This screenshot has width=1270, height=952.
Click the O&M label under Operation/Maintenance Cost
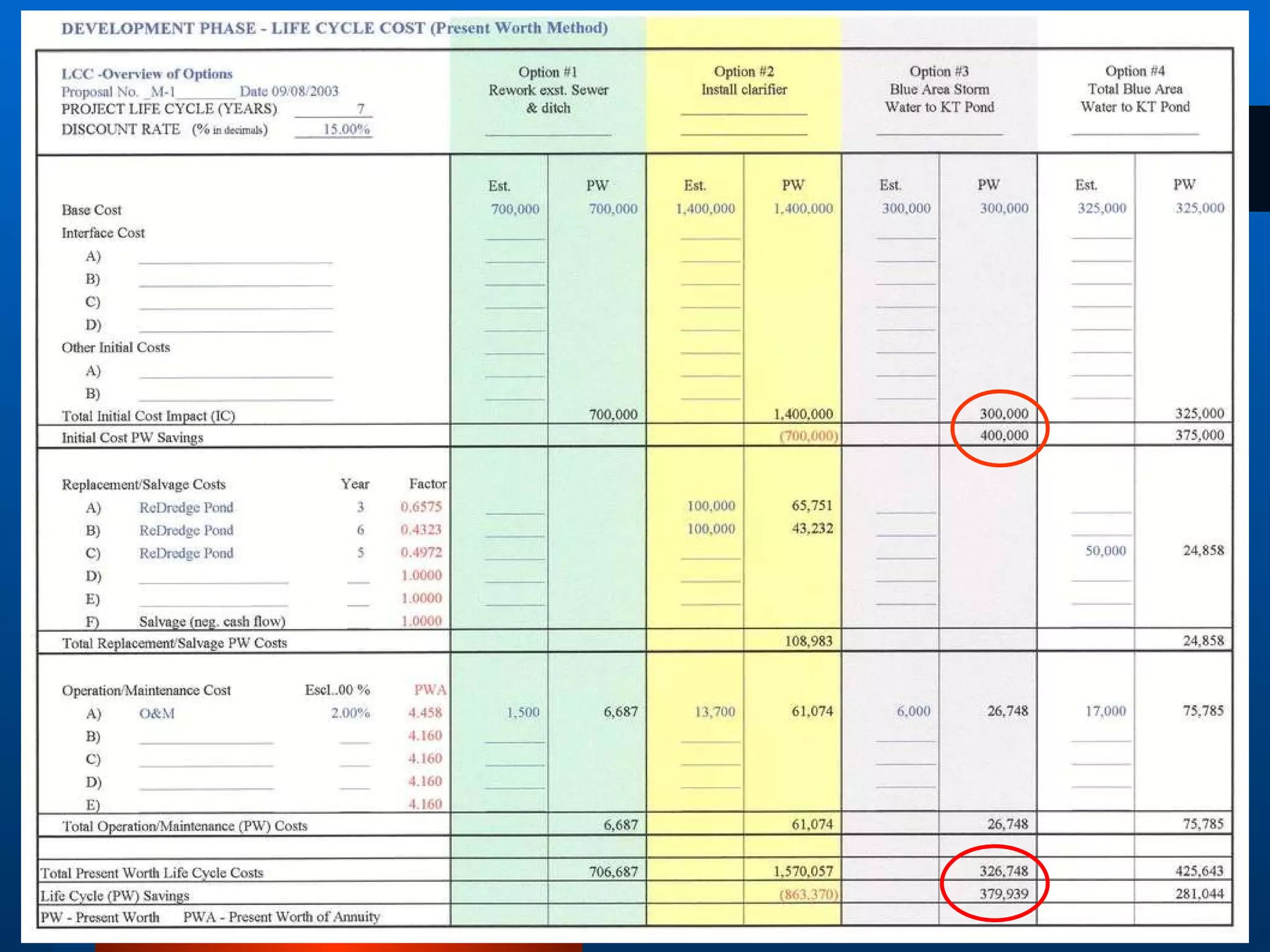[157, 713]
